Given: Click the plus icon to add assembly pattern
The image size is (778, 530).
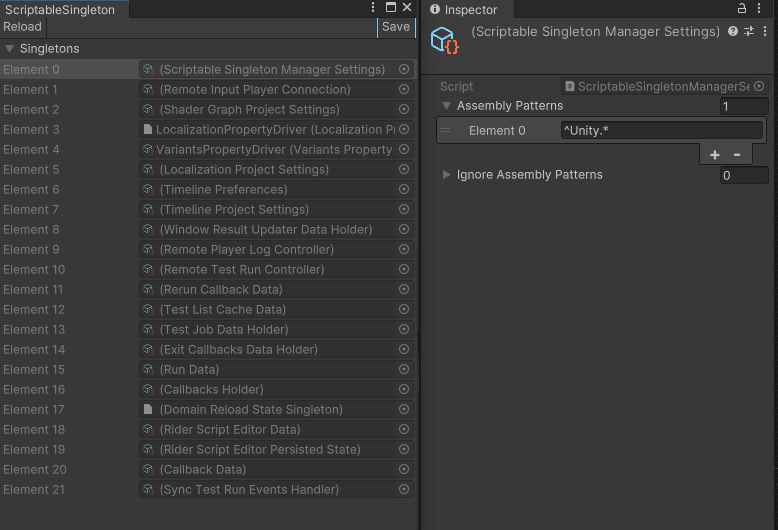Looking at the screenshot, I should tap(714, 155).
